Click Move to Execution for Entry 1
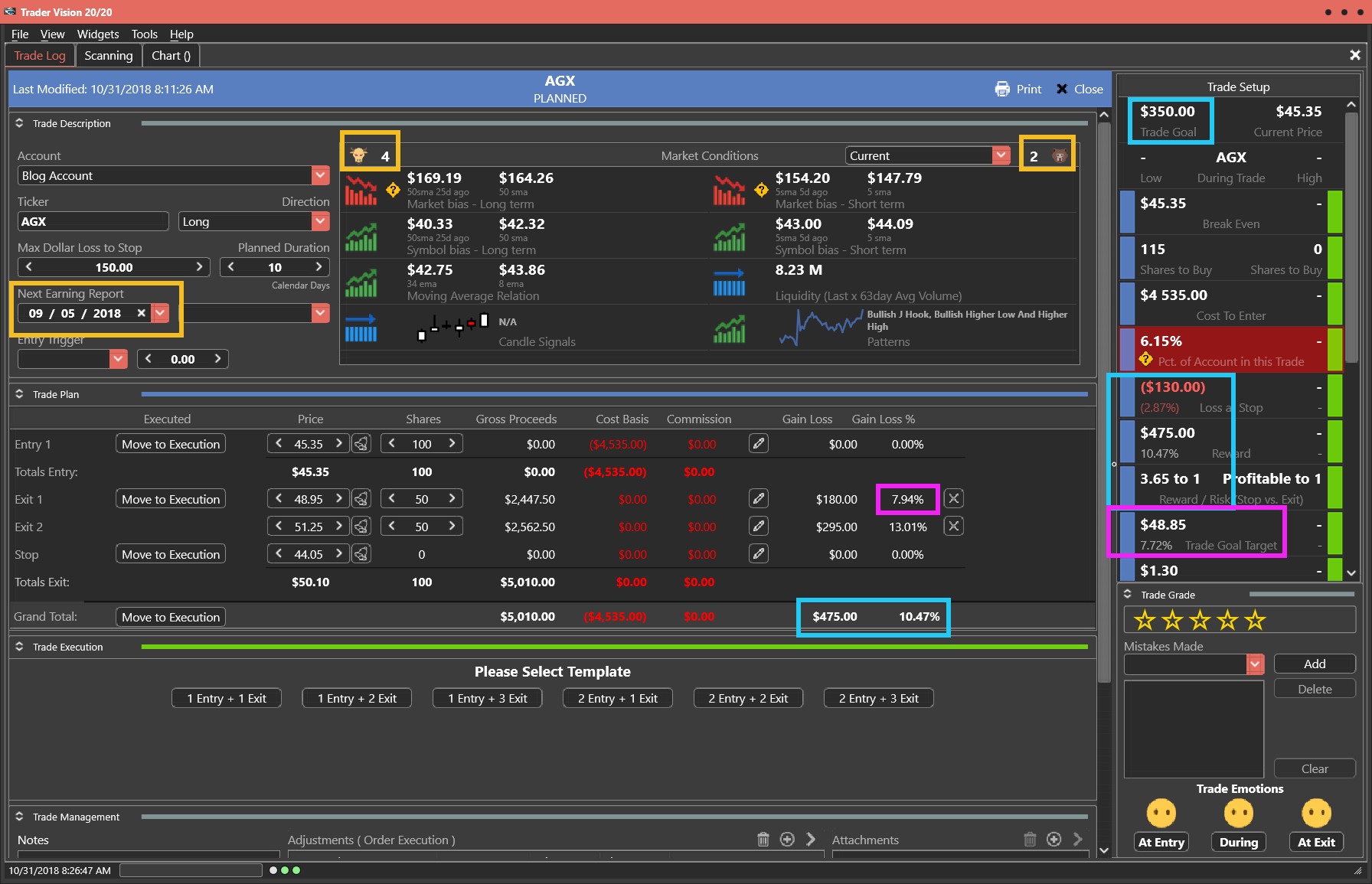 pyautogui.click(x=171, y=444)
